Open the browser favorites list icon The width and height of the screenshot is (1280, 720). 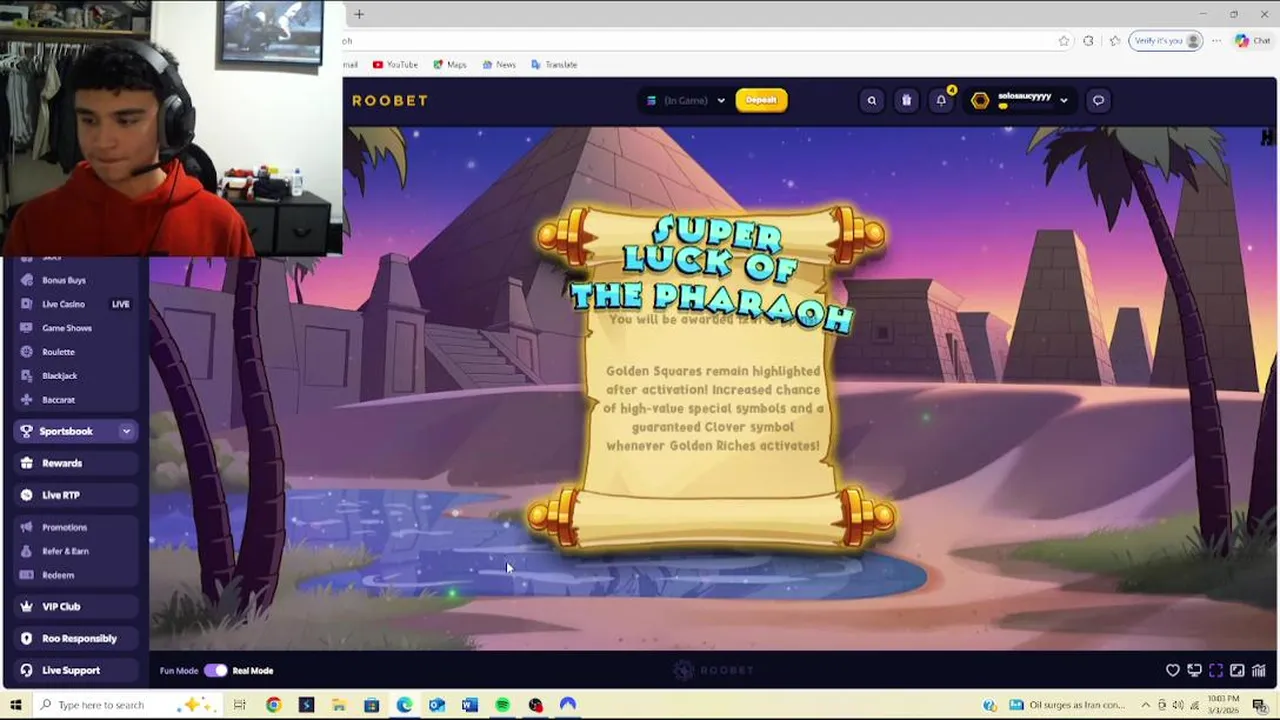1114,41
